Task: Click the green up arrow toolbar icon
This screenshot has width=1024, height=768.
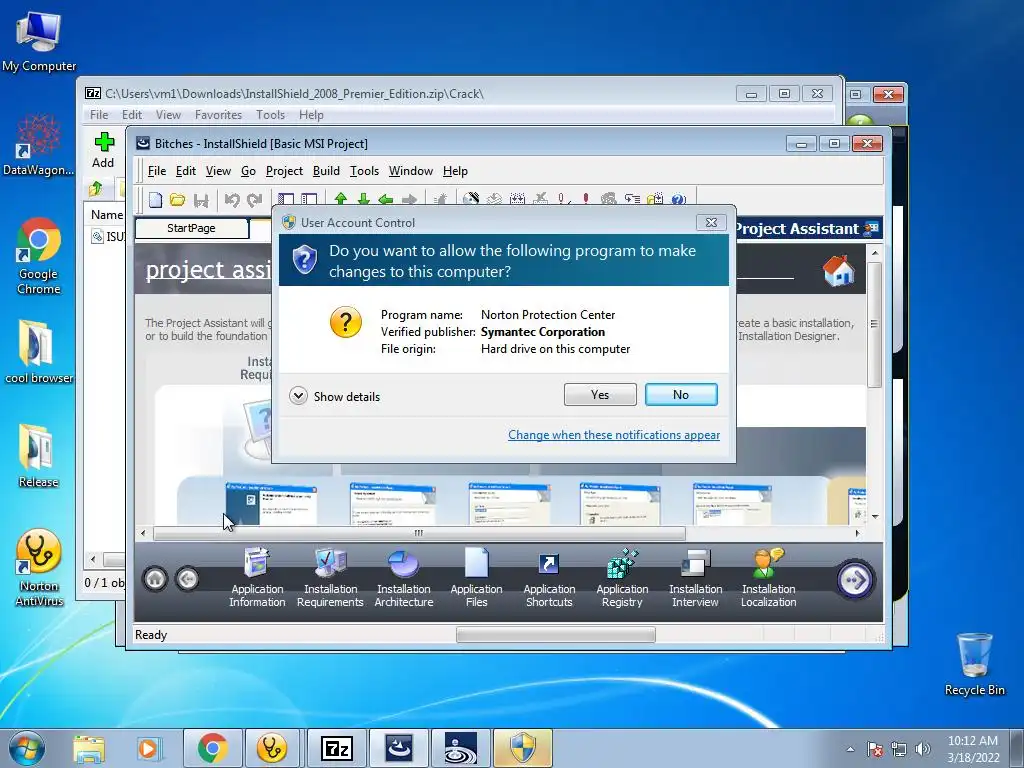Action: click(340, 199)
